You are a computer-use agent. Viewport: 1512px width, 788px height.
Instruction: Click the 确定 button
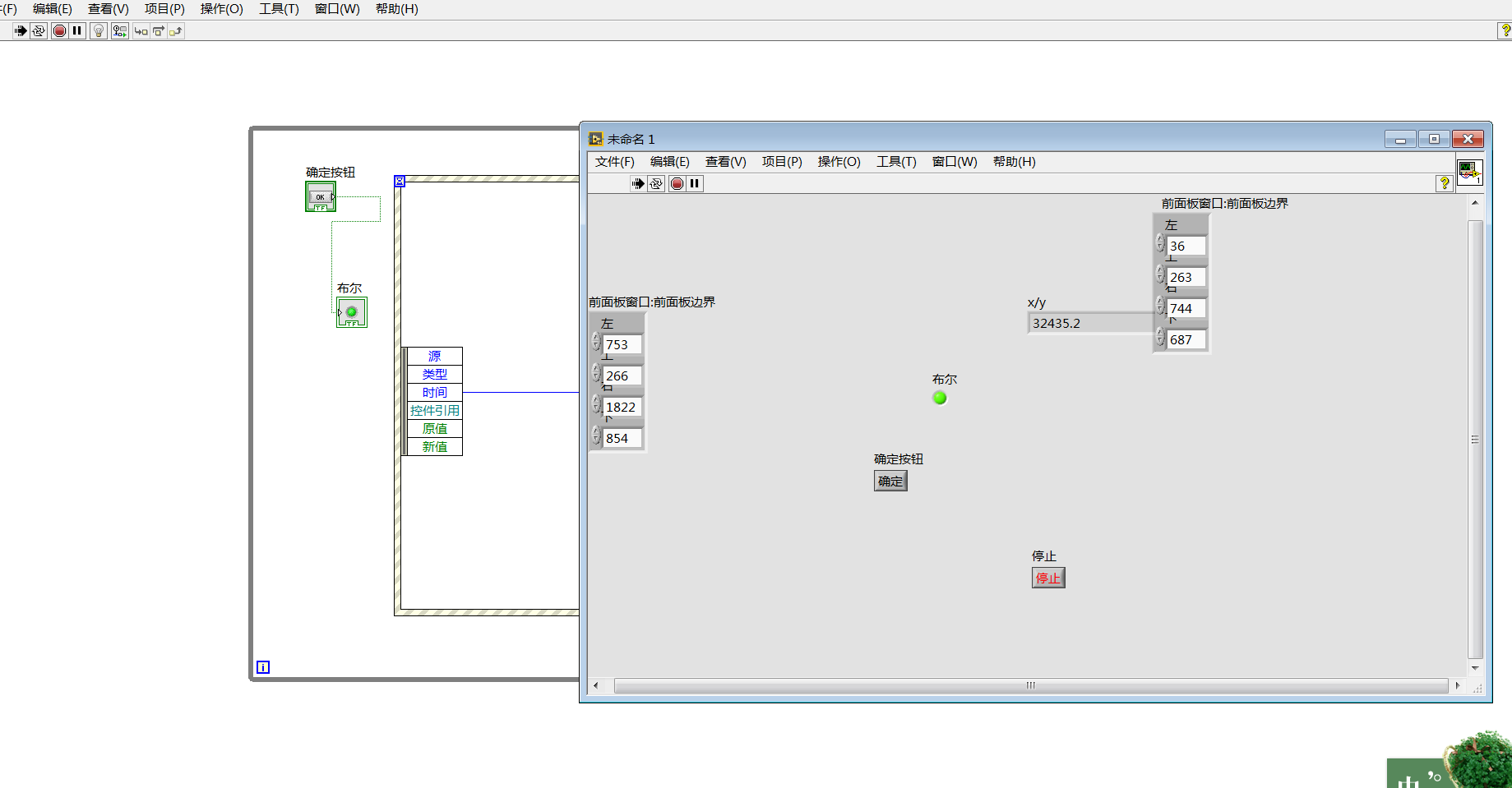click(890, 482)
